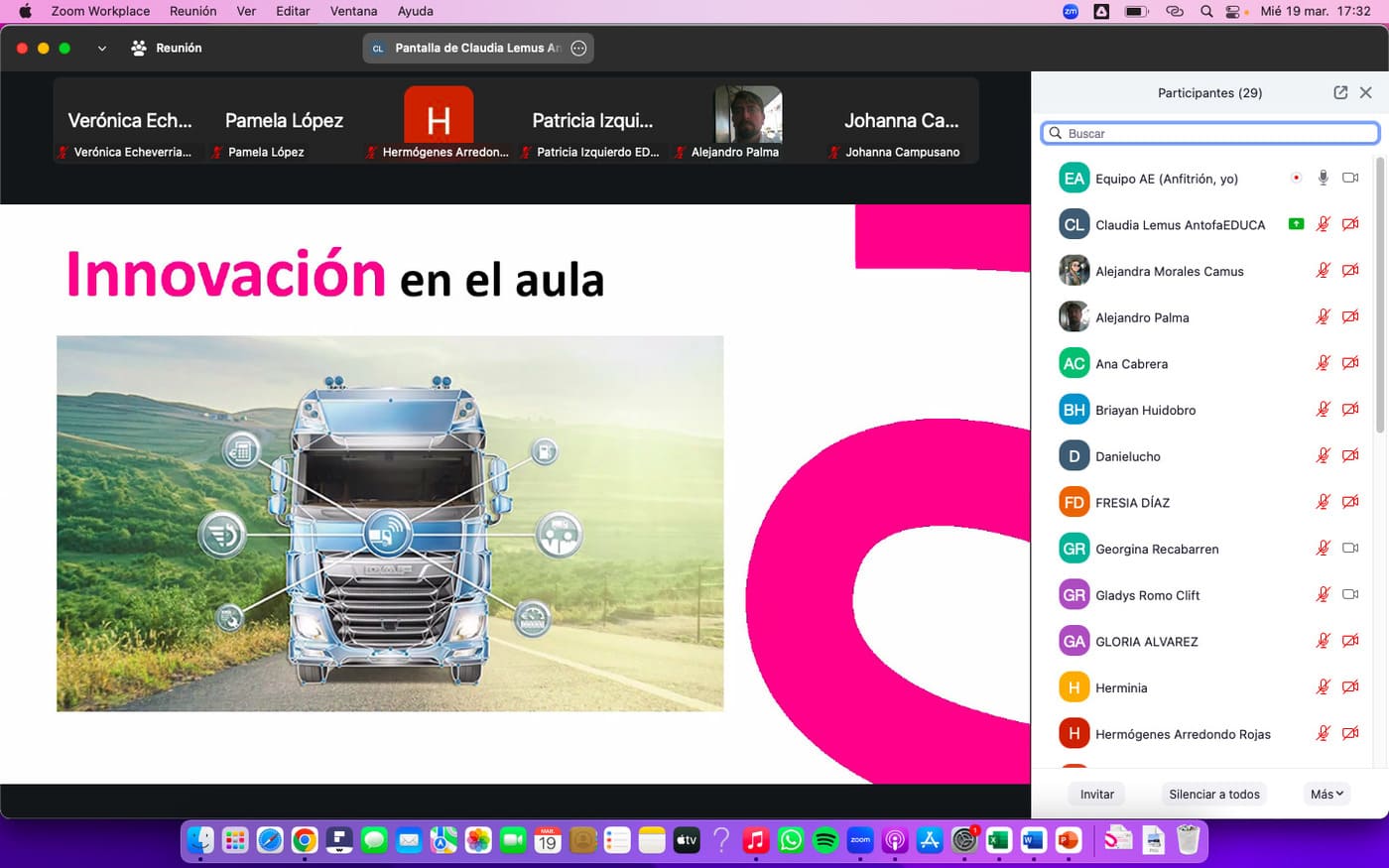The height and width of the screenshot is (868, 1389).
Task: Select Gladys Romo Clift participant name
Action: [1148, 595]
